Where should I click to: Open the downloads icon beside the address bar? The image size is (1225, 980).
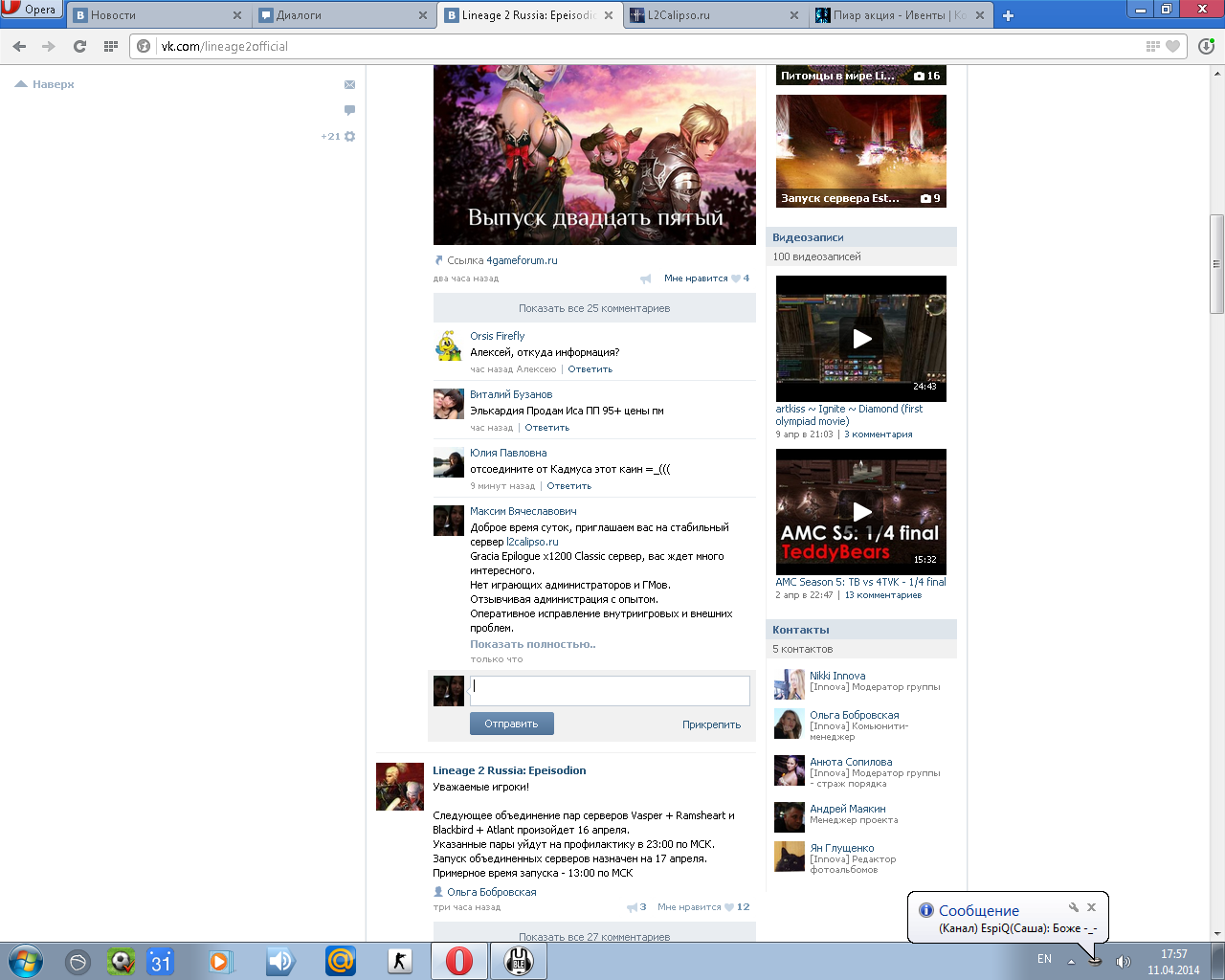click(x=1206, y=46)
